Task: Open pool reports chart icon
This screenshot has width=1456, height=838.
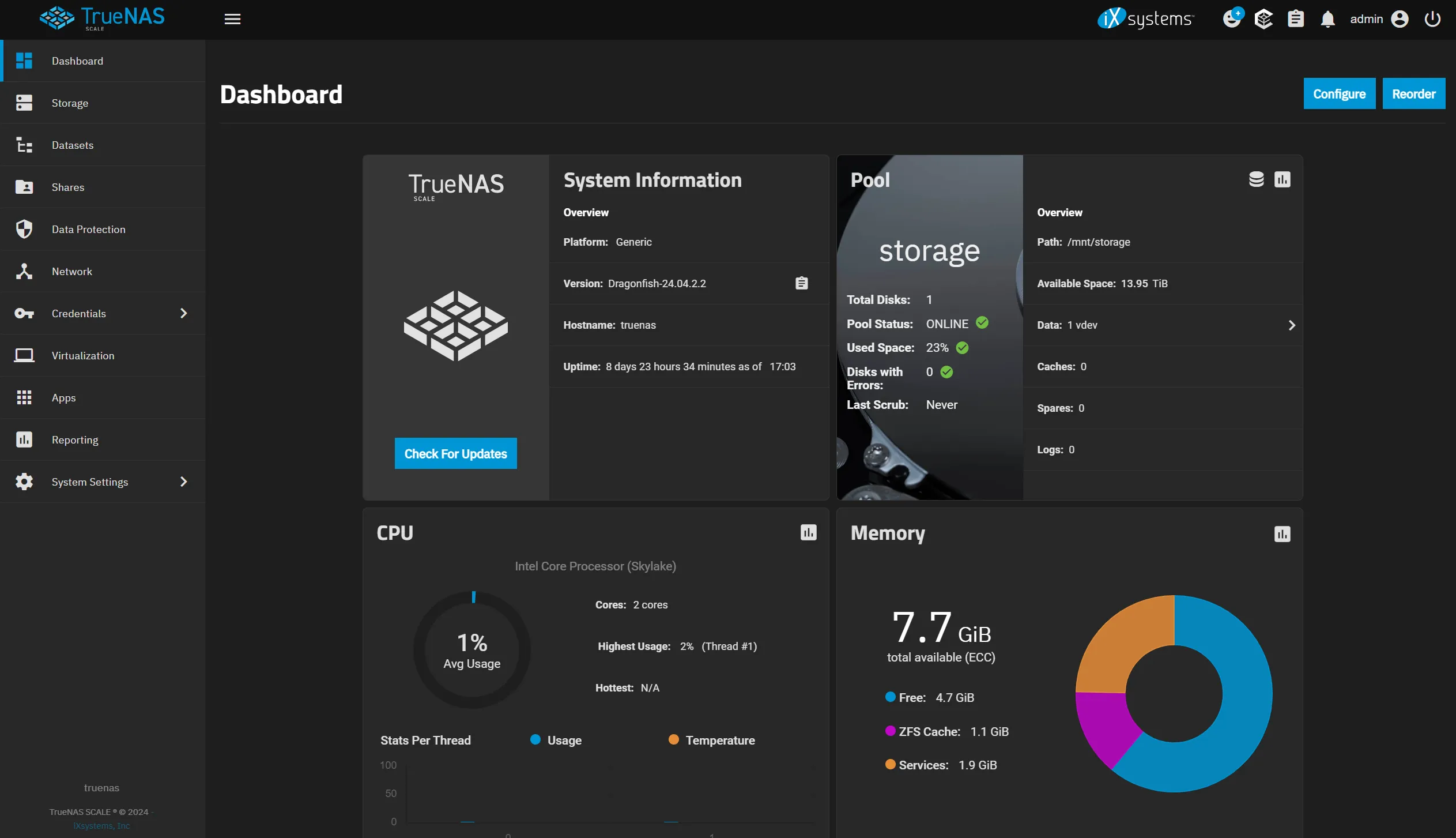Action: (1282, 179)
